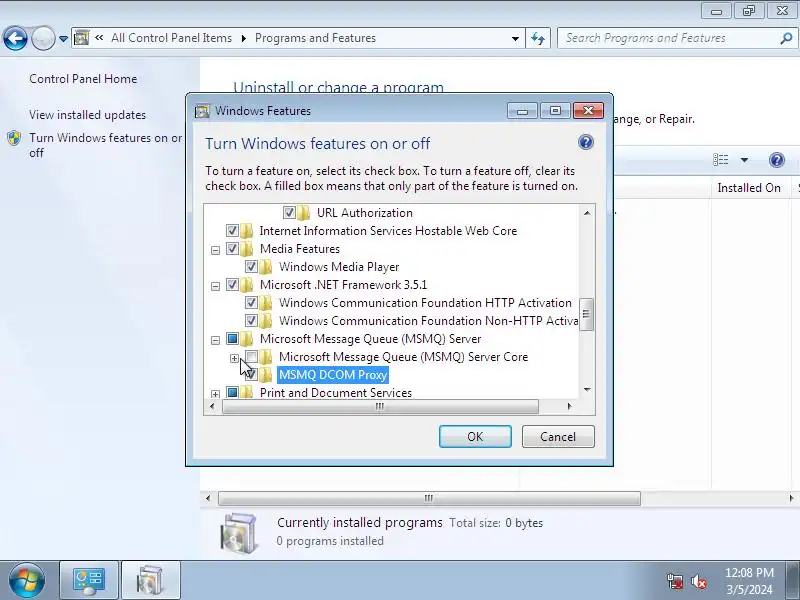
Task: Expand the Print and Document Services node
Action: click(x=215, y=394)
